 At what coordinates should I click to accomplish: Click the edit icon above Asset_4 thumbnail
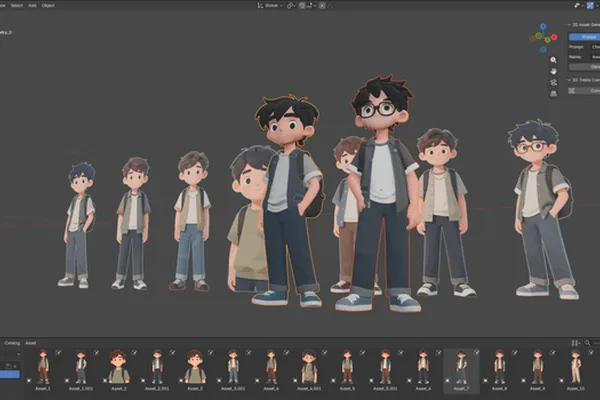tap(287, 352)
